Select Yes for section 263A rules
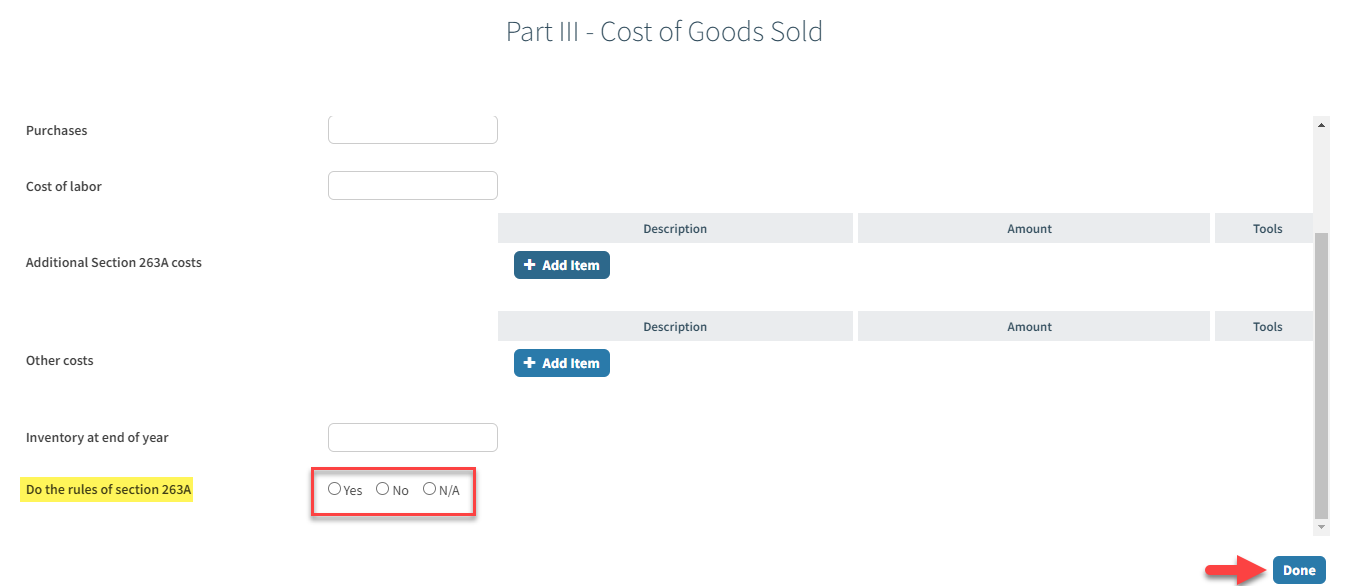The width and height of the screenshot is (1354, 586). pyautogui.click(x=334, y=489)
